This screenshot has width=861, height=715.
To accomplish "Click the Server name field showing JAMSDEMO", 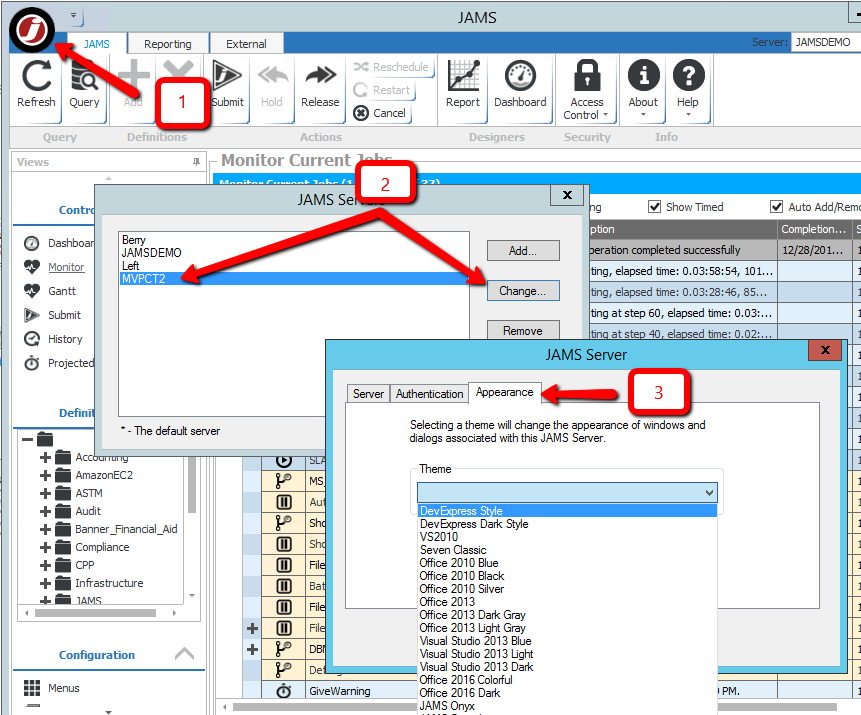I will pyautogui.click(x=825, y=42).
